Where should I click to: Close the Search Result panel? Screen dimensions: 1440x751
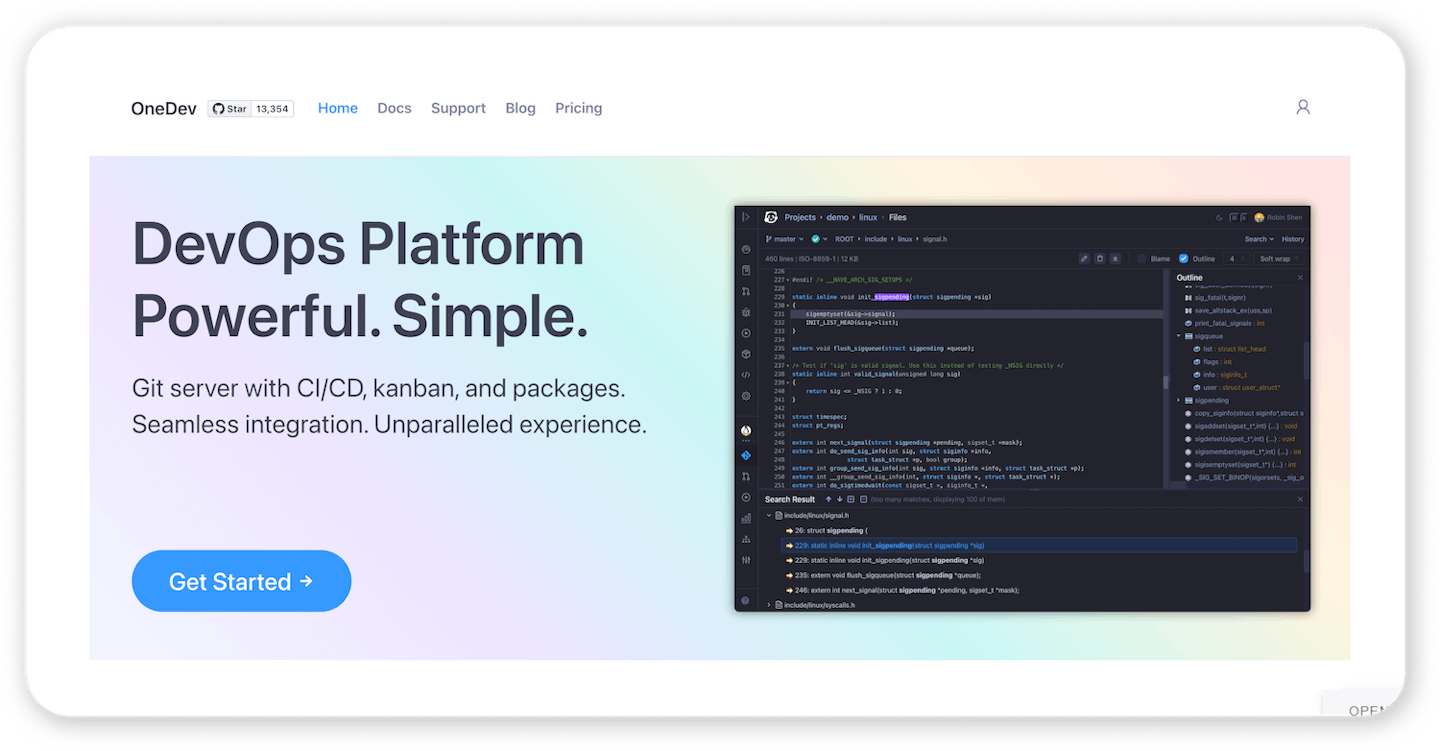coord(1300,499)
